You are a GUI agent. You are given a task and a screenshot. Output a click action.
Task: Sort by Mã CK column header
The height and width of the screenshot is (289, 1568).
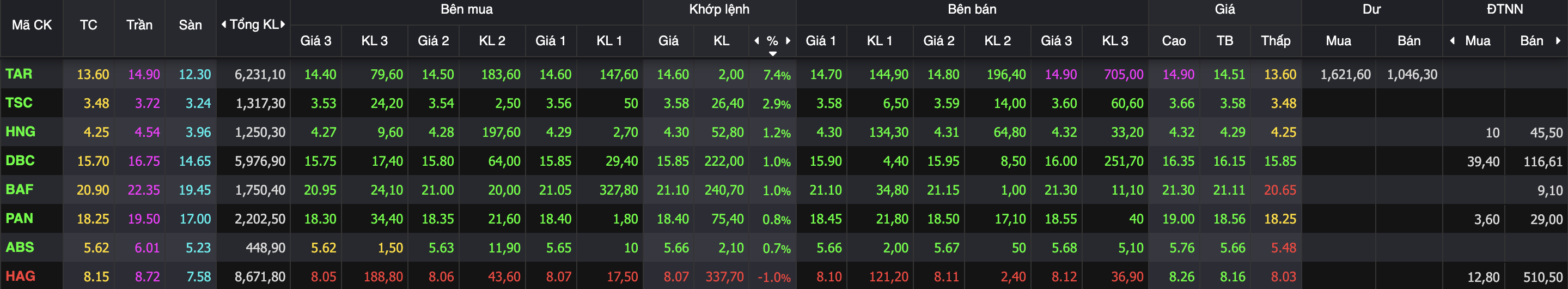[x=32, y=25]
